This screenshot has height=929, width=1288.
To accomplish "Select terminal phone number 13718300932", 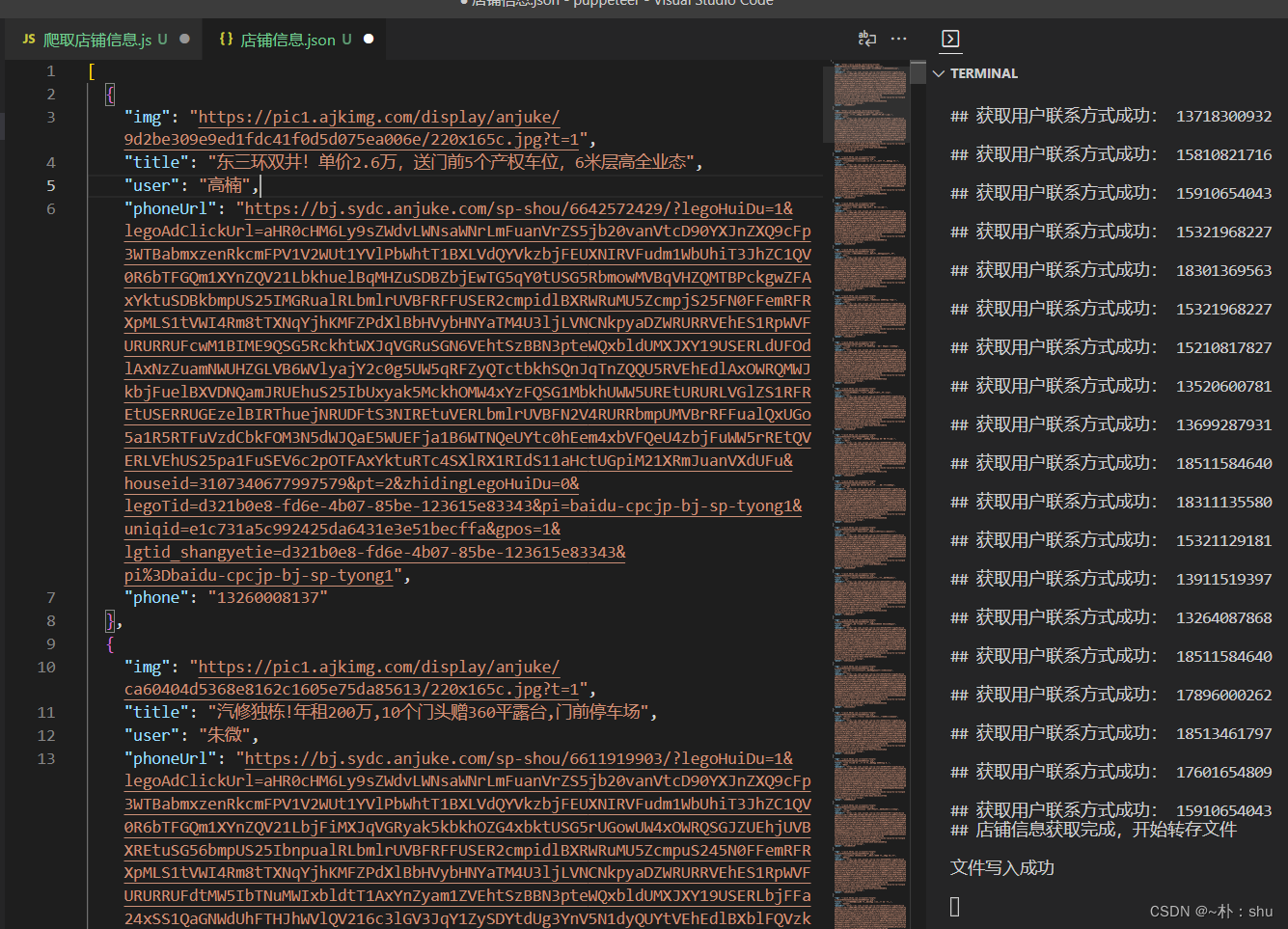I will pos(1223,116).
